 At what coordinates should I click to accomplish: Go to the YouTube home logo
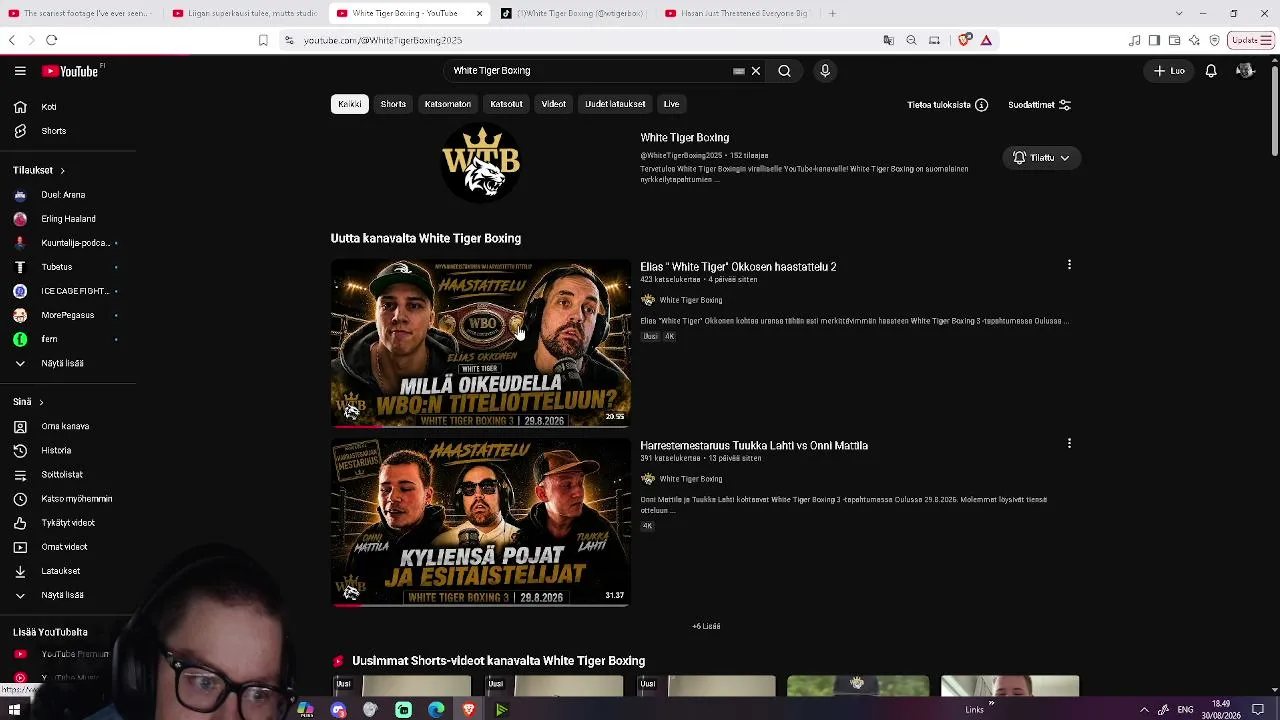coord(70,71)
